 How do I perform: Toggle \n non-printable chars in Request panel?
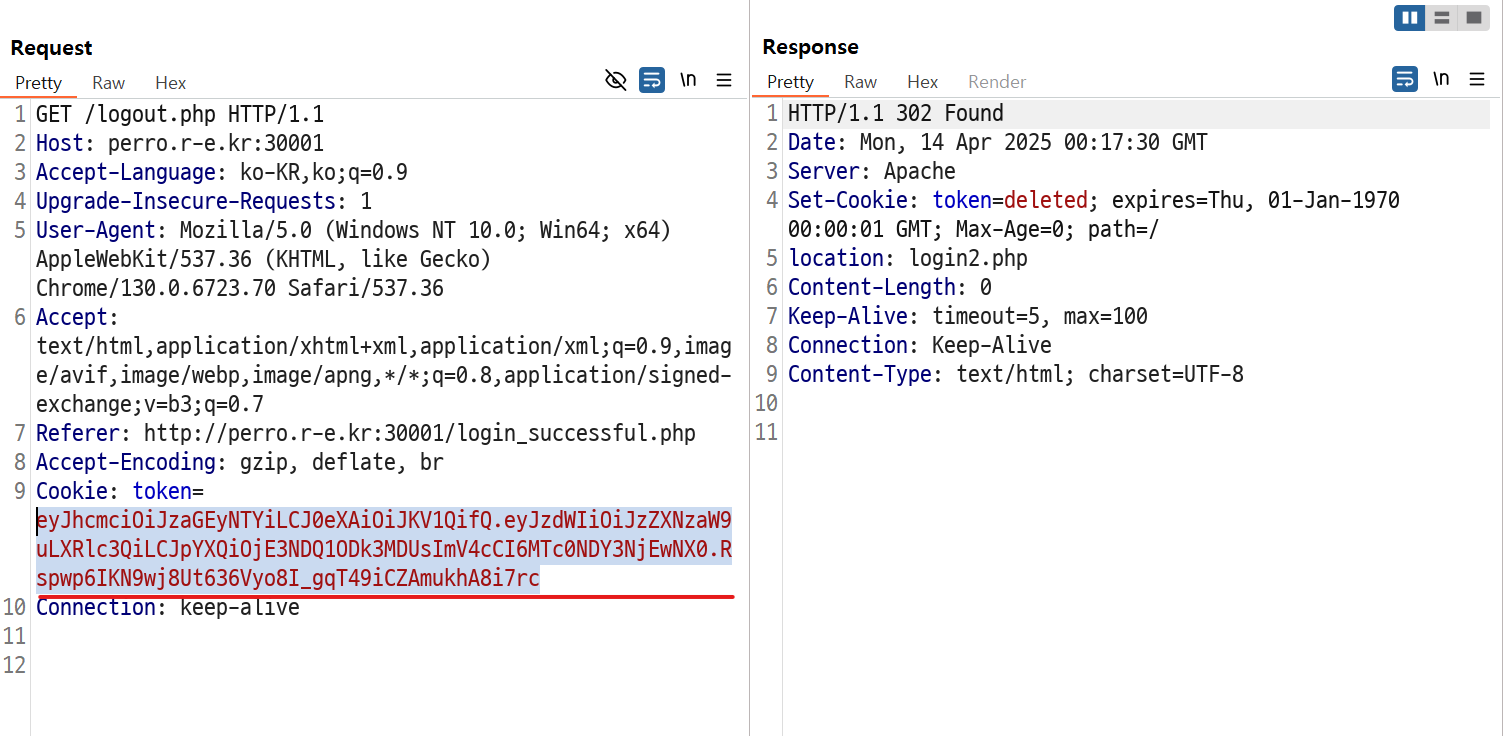coord(688,80)
